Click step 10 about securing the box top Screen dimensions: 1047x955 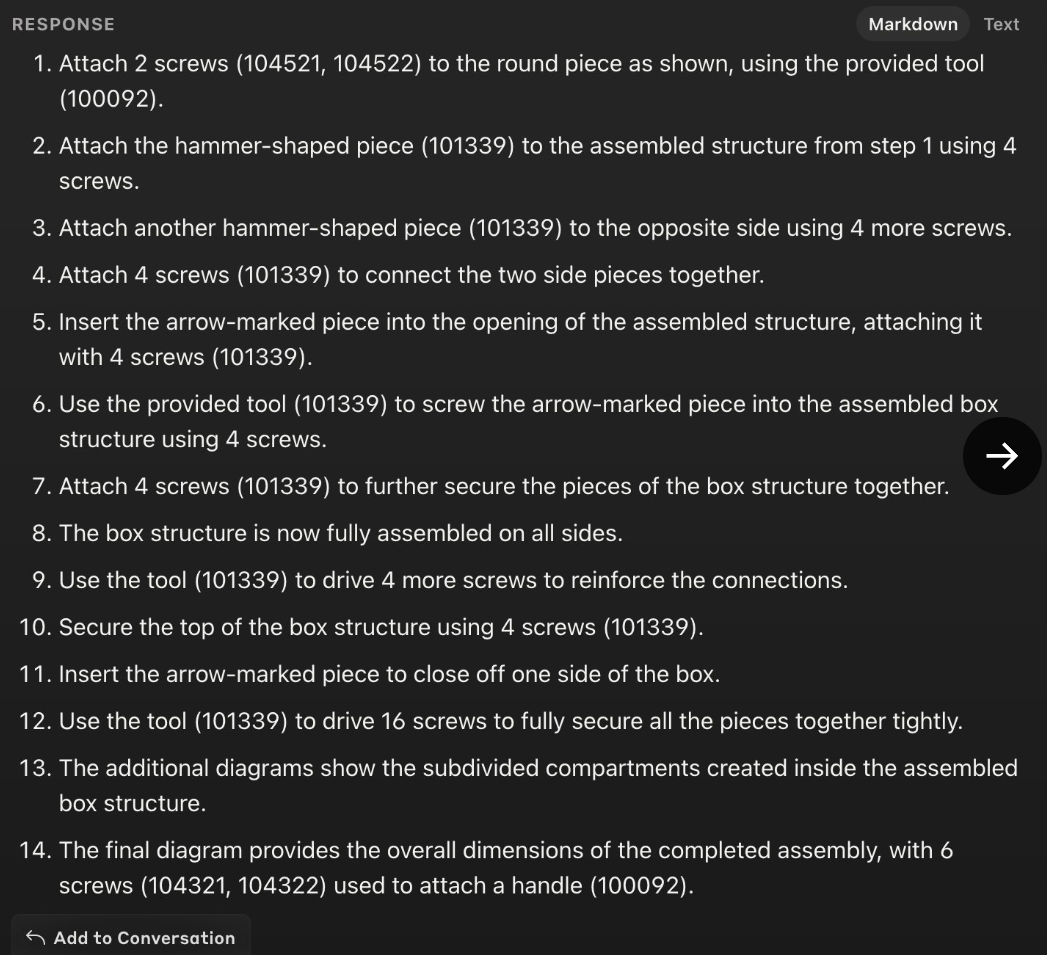380,628
